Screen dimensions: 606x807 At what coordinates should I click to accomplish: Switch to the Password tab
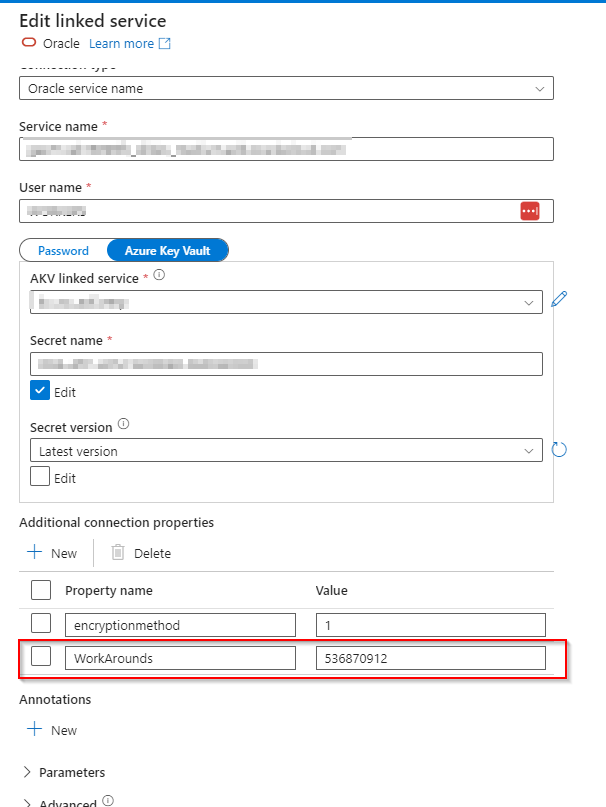click(63, 251)
